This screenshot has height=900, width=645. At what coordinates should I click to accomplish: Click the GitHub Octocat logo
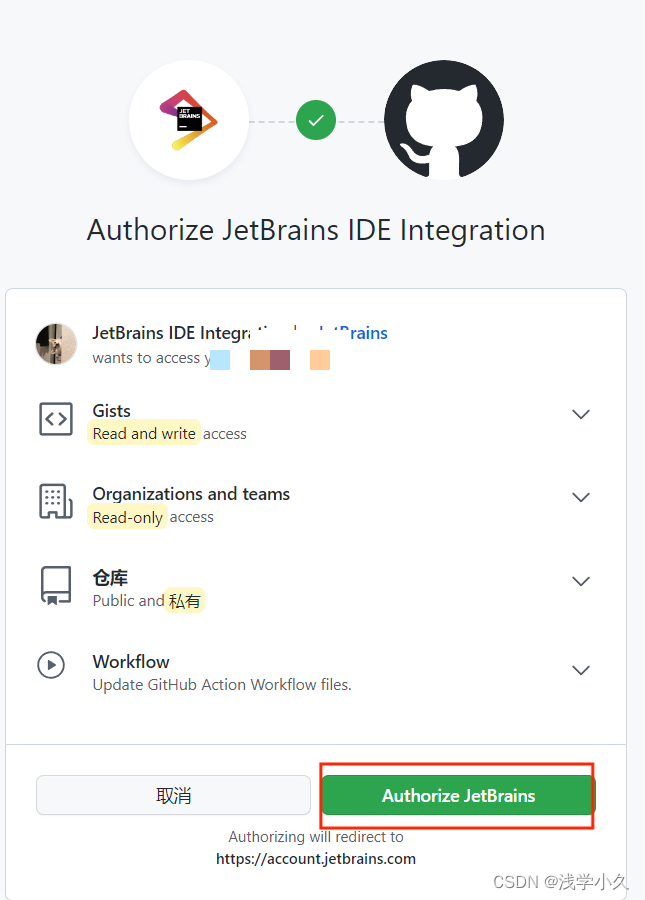click(x=444, y=120)
